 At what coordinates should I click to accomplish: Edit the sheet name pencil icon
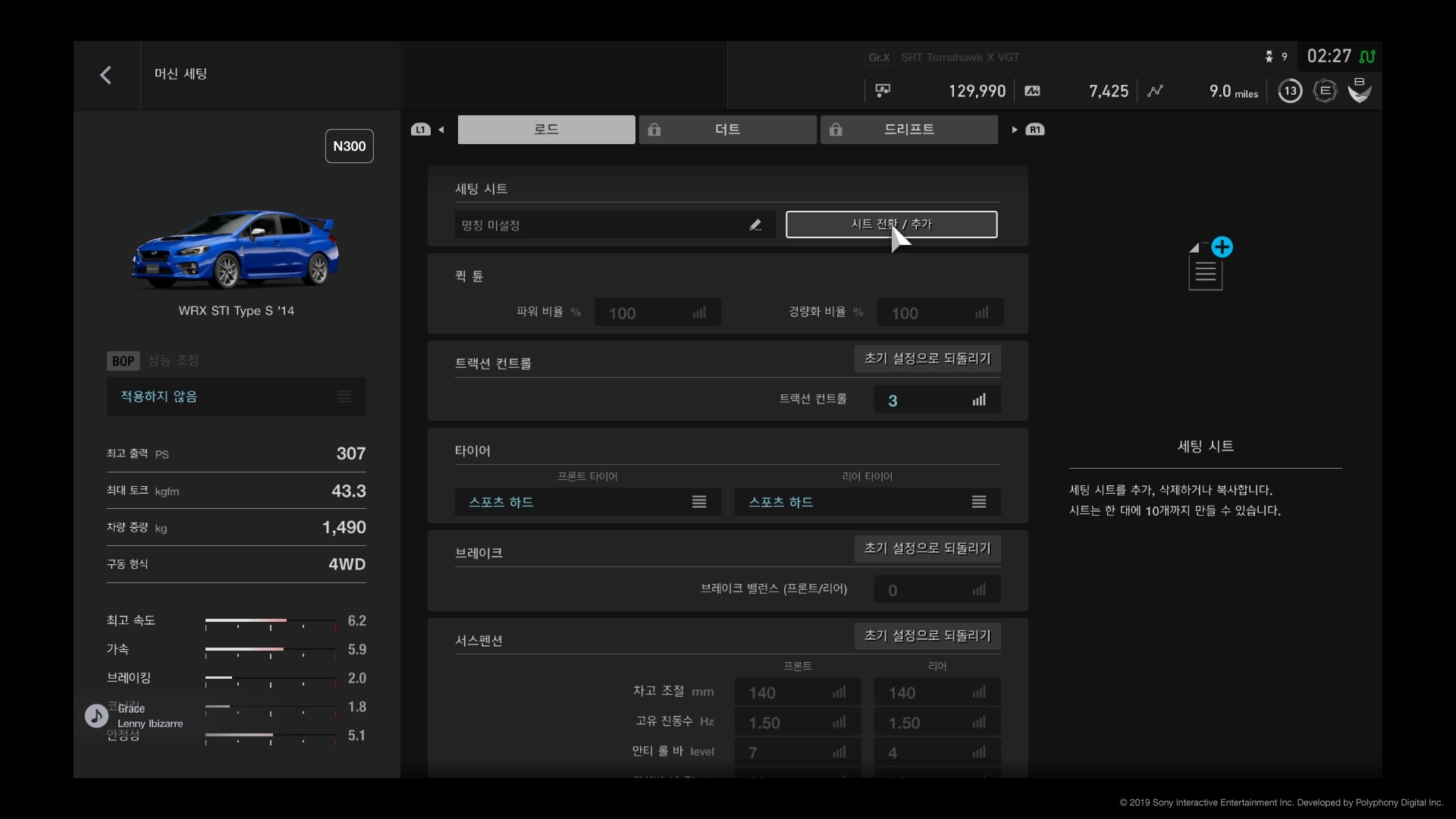[755, 225]
